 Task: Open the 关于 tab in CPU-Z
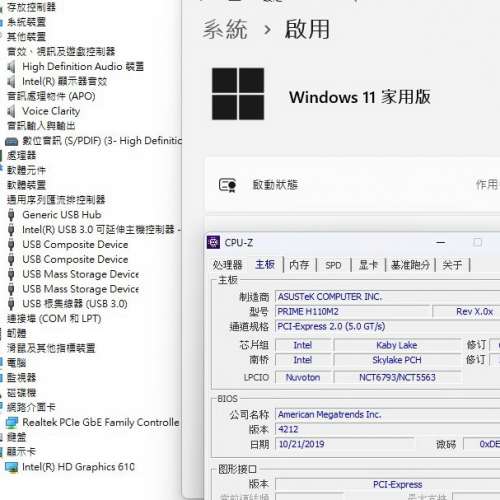(x=452, y=265)
